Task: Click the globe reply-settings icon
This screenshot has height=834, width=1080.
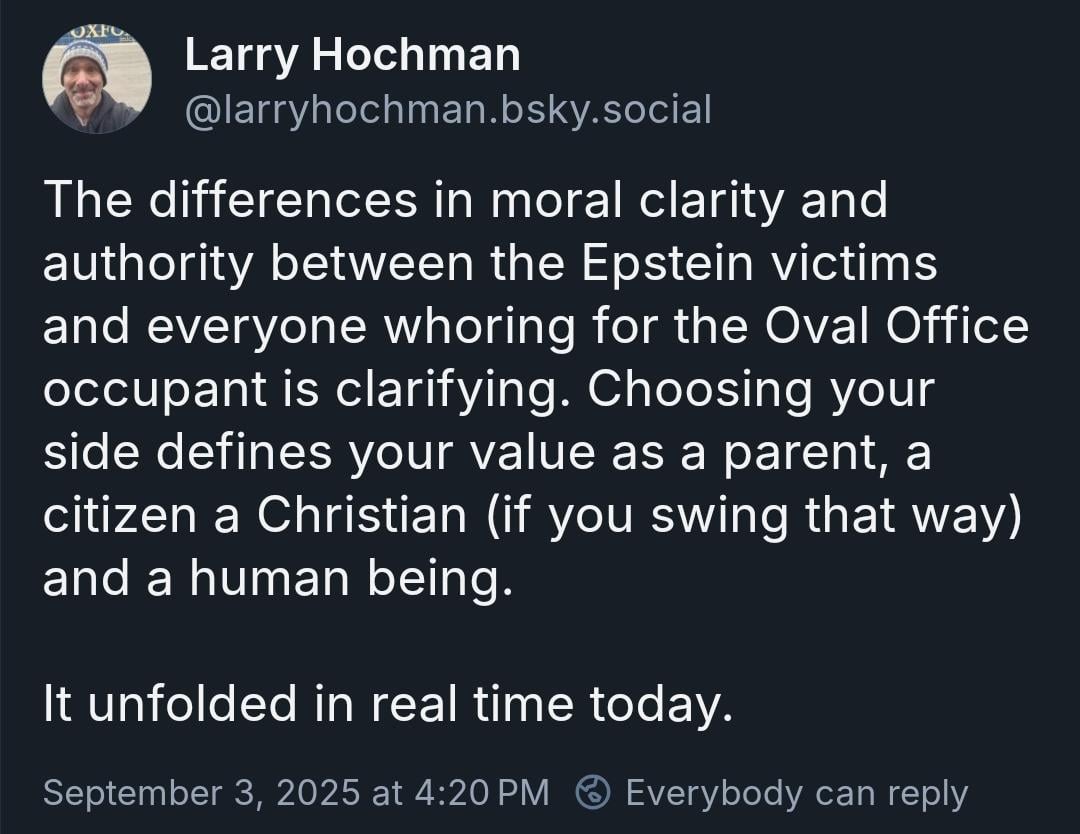Action: (x=593, y=791)
